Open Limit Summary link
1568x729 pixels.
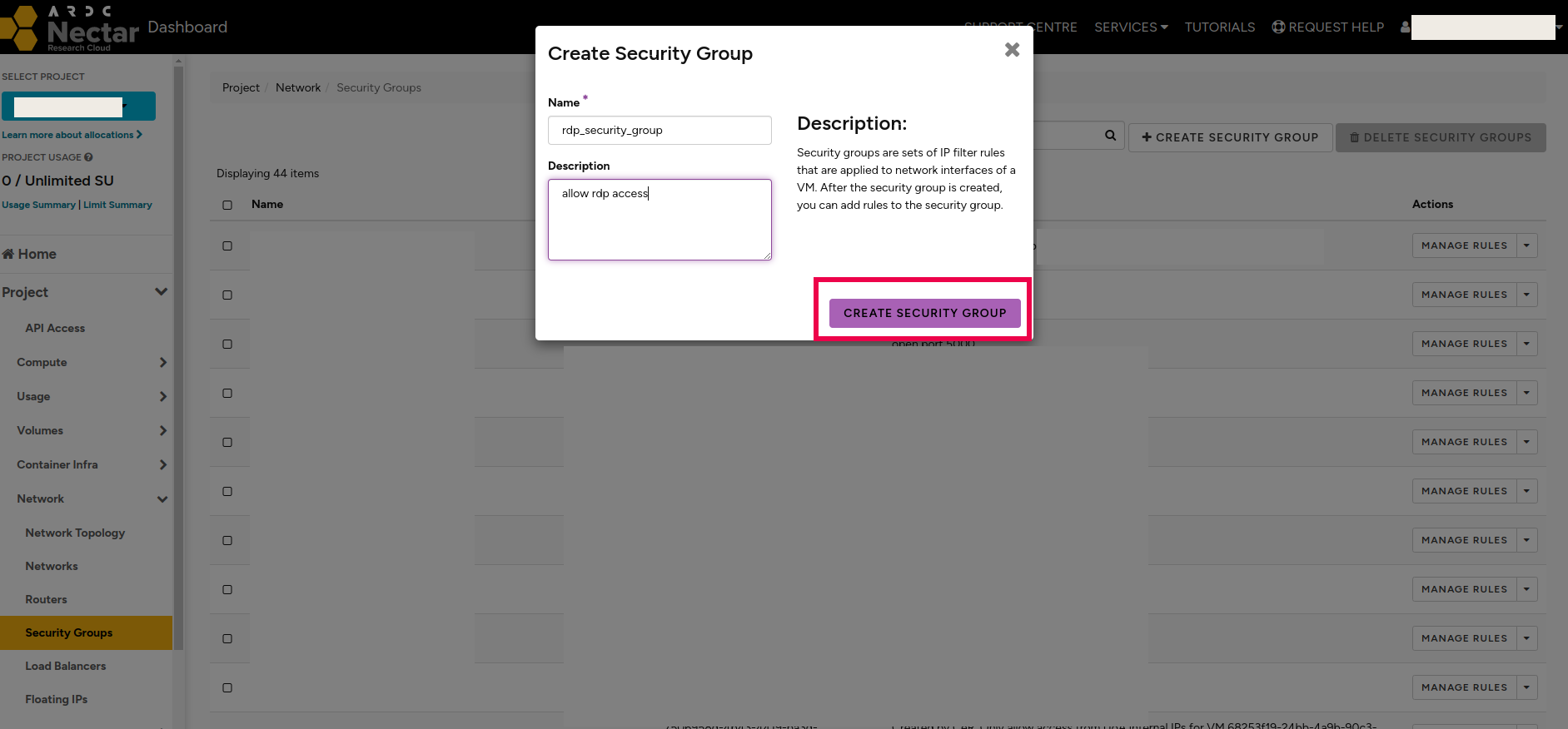(117, 205)
